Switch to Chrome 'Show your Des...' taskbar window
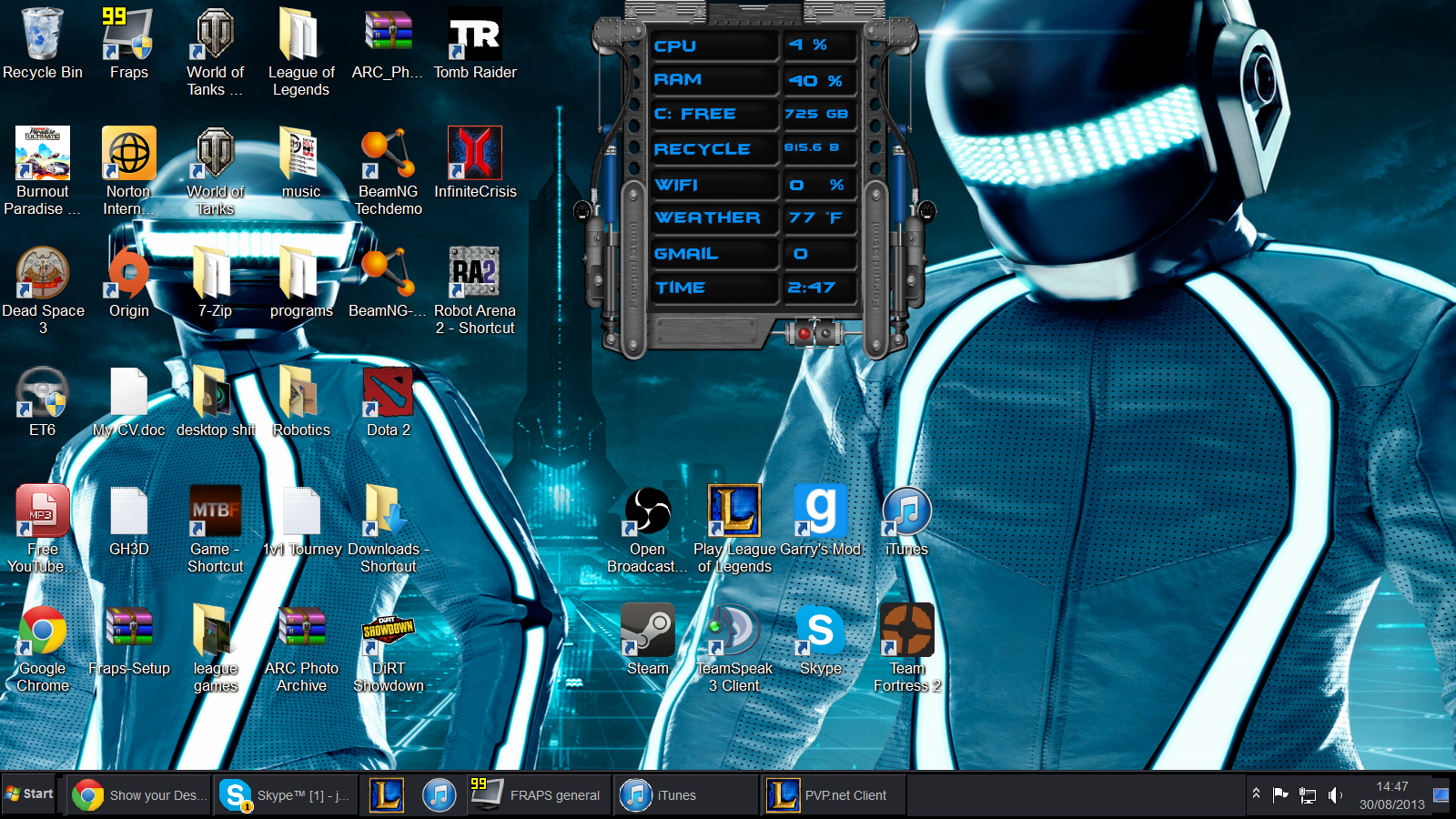The image size is (1456, 819). (140, 795)
